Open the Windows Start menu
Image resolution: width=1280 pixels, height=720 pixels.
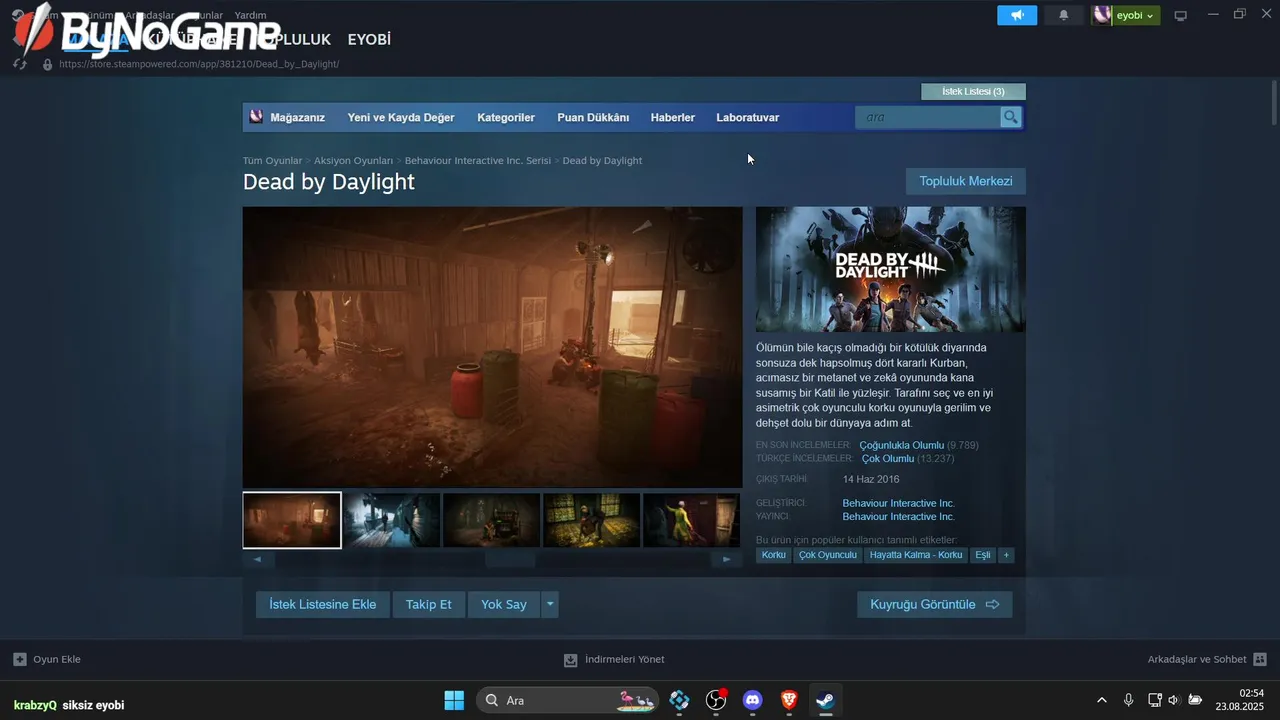pos(454,700)
